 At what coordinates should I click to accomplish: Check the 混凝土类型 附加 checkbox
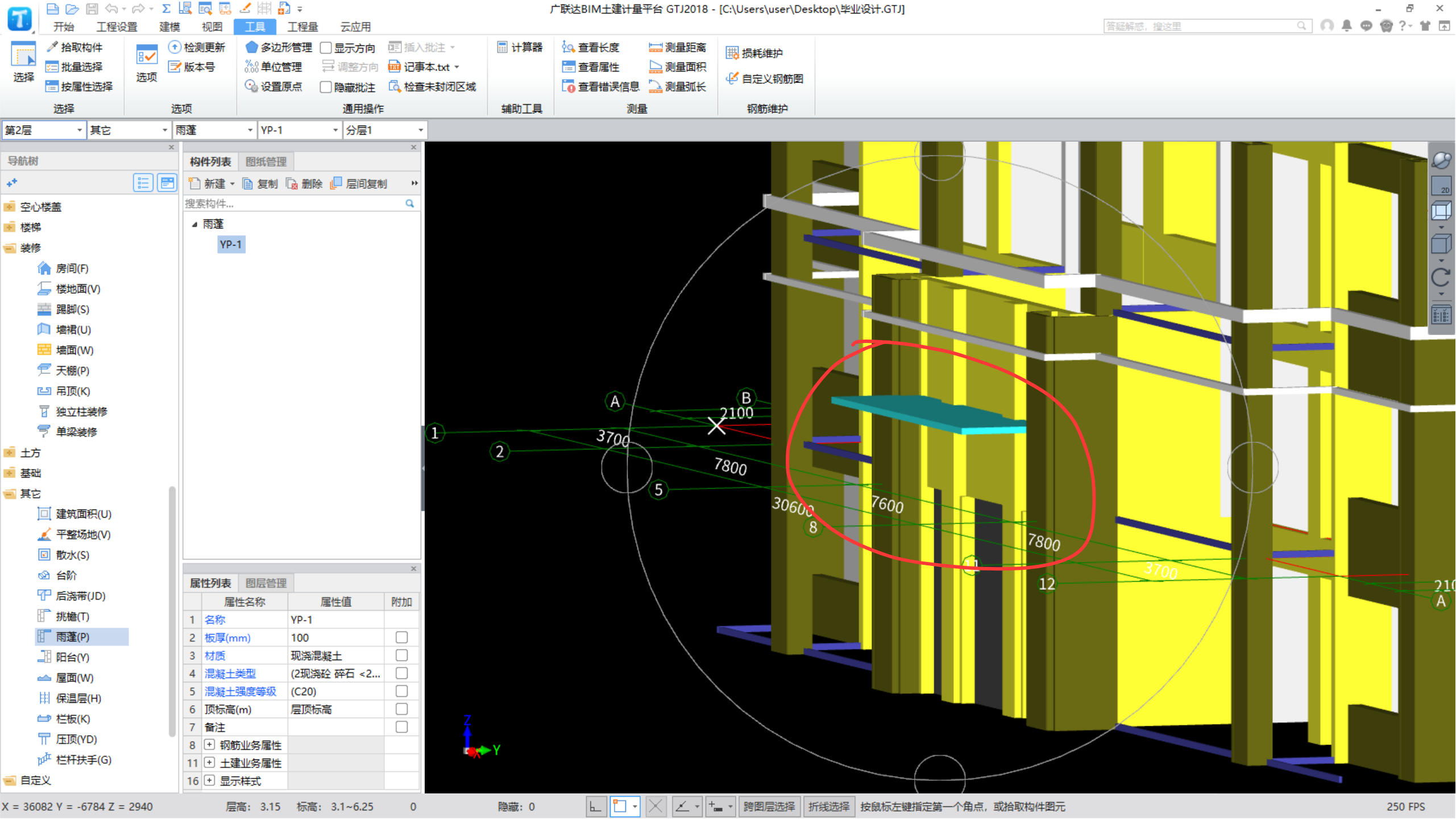pyautogui.click(x=401, y=673)
